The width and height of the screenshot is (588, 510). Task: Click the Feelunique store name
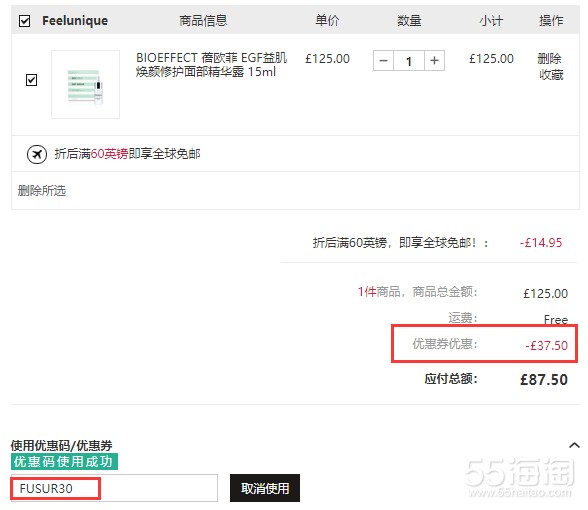pyautogui.click(x=75, y=21)
